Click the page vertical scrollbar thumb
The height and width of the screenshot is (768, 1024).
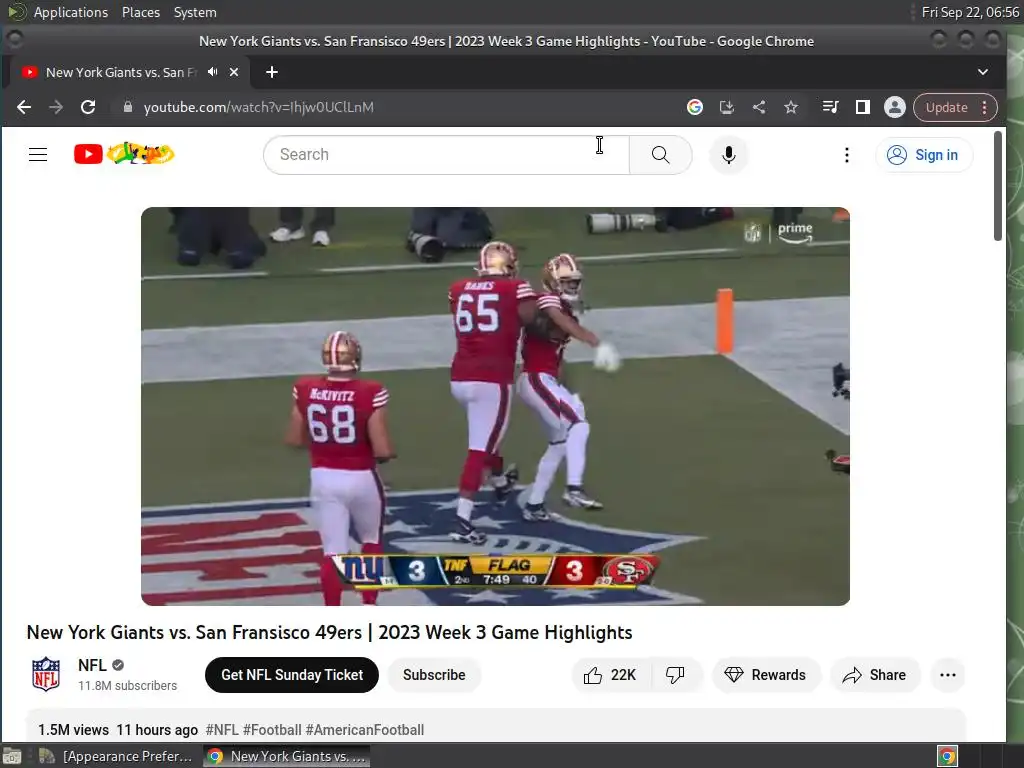tap(997, 186)
